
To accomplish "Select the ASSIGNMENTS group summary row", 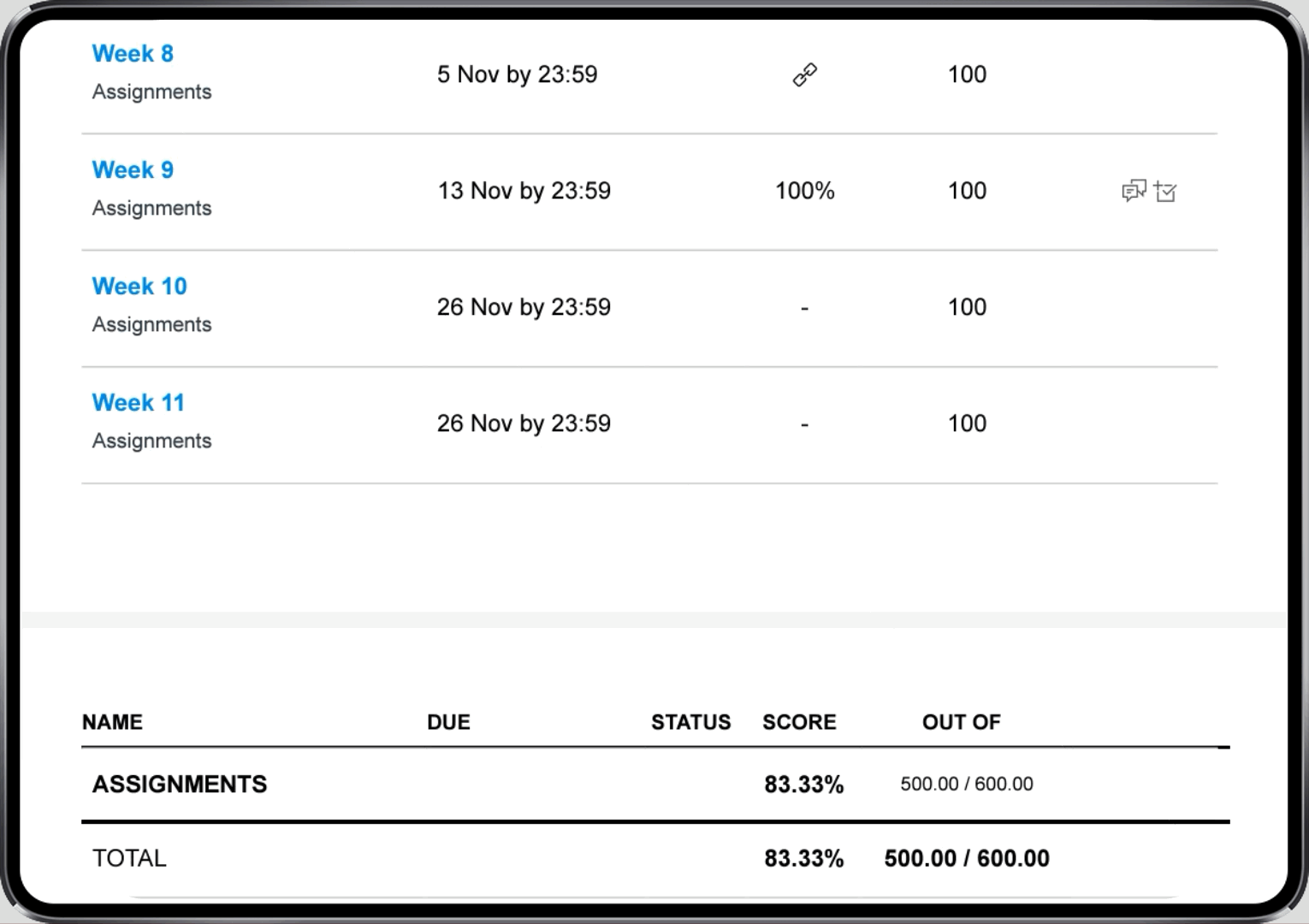I will tap(655, 785).
